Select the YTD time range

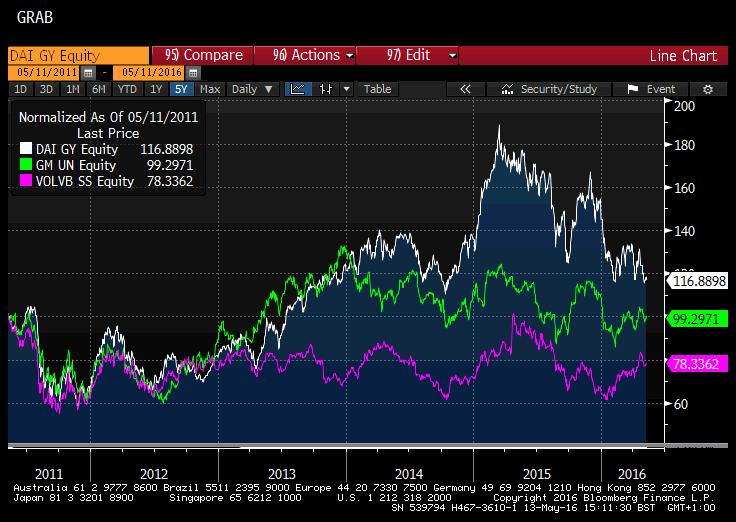coord(127,89)
